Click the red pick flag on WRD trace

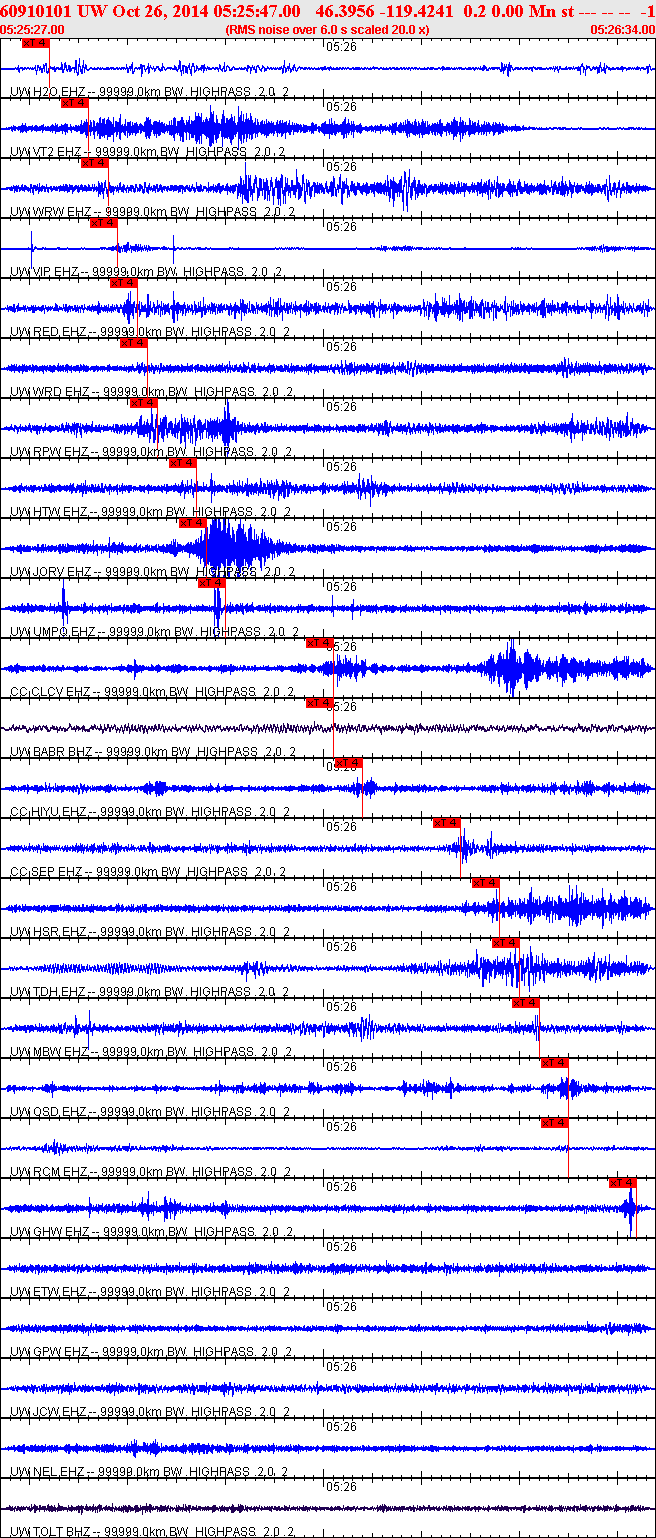tap(134, 343)
